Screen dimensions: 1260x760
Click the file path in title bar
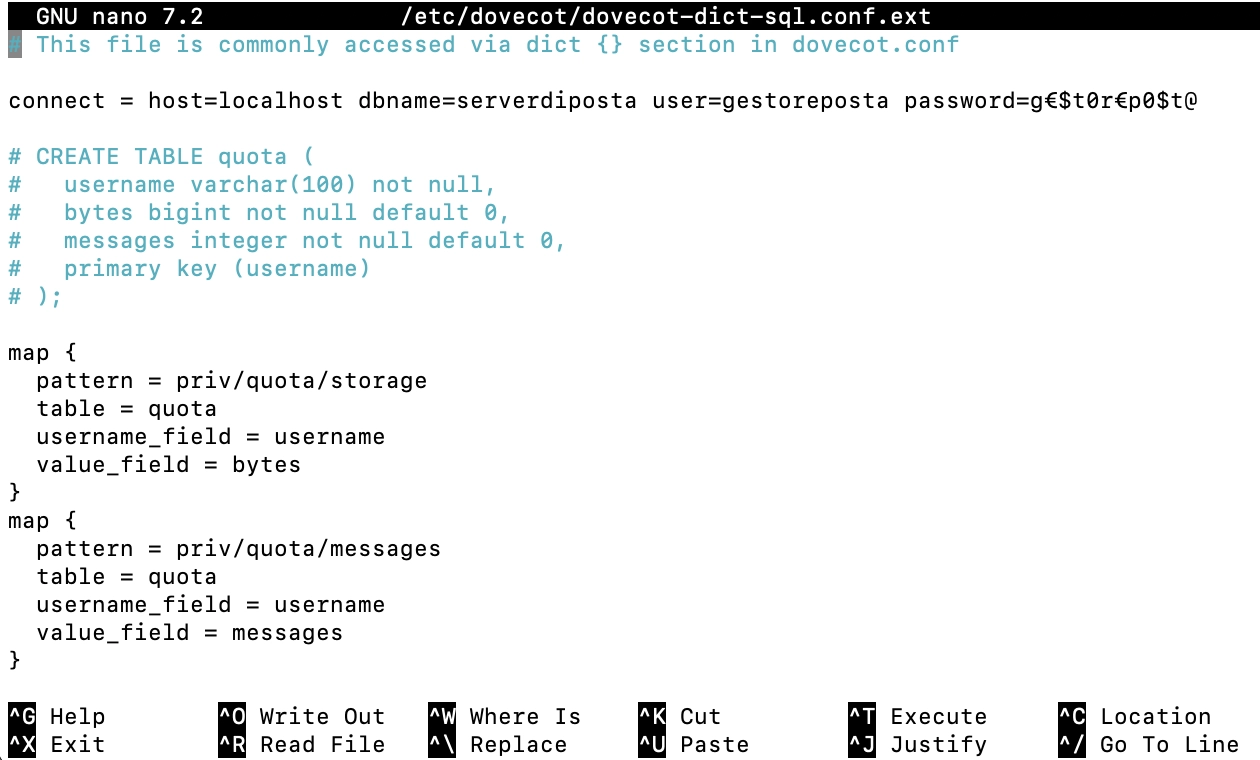pos(664,17)
